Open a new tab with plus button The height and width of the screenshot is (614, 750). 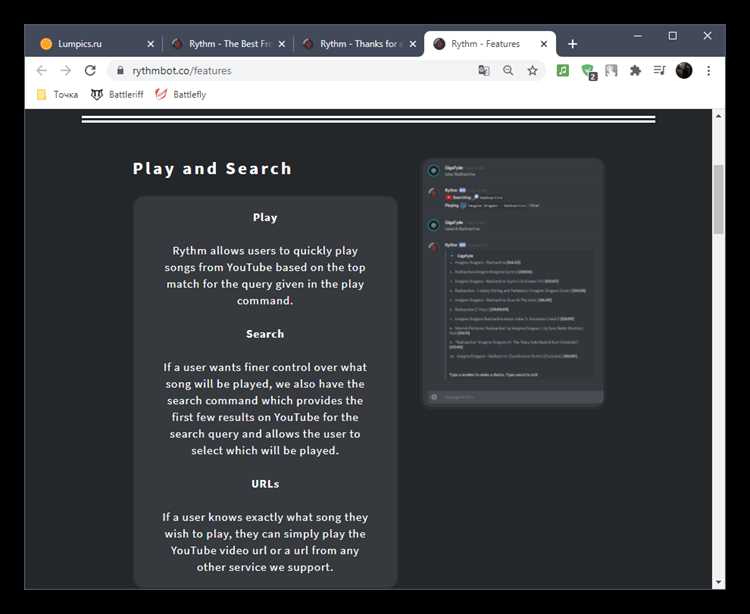[x=573, y=44]
